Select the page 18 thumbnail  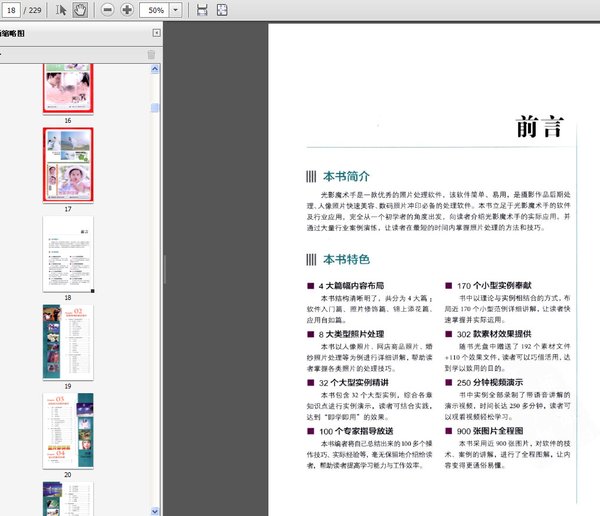(67, 252)
